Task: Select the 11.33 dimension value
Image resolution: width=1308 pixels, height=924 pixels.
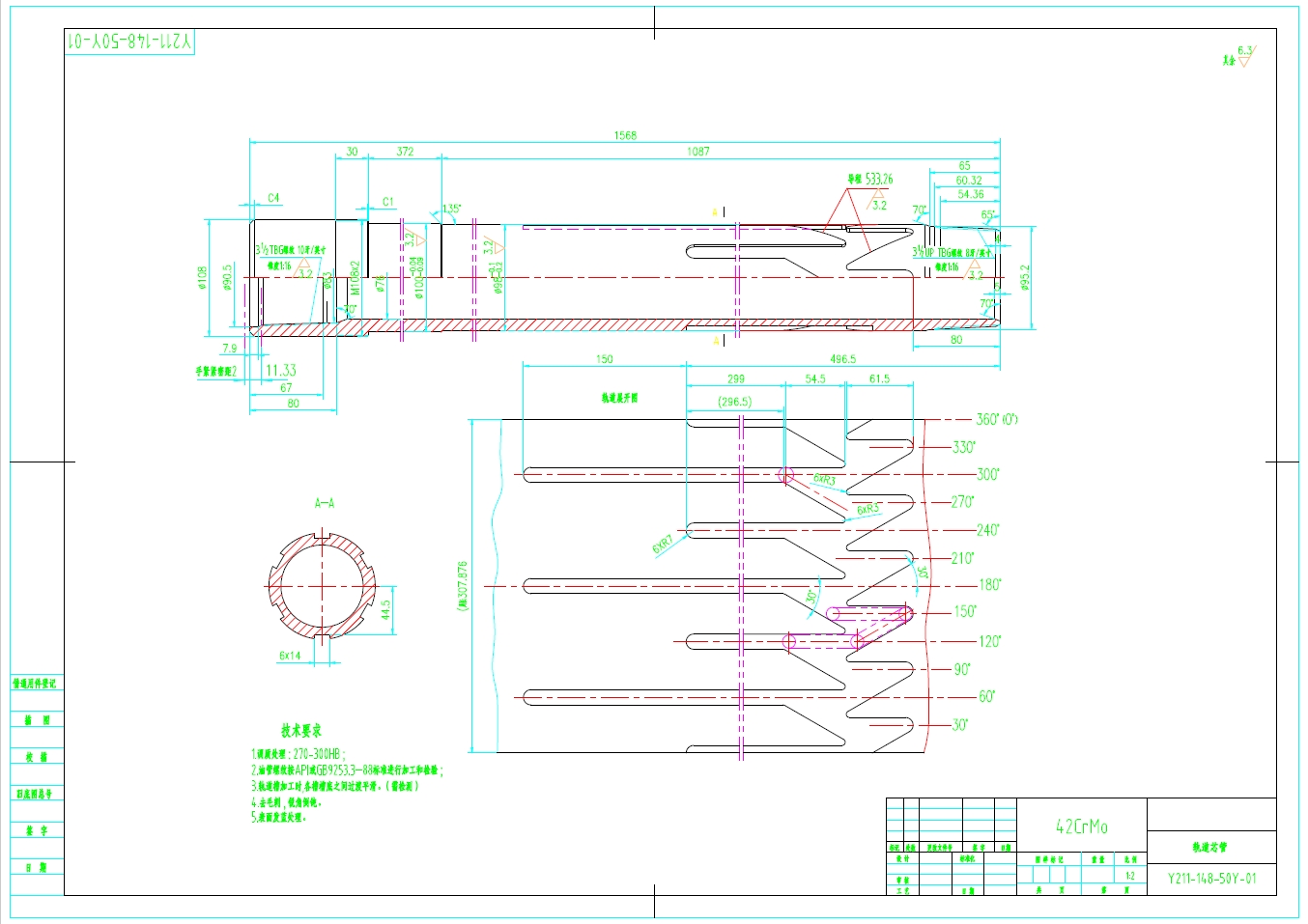Action: [281, 371]
